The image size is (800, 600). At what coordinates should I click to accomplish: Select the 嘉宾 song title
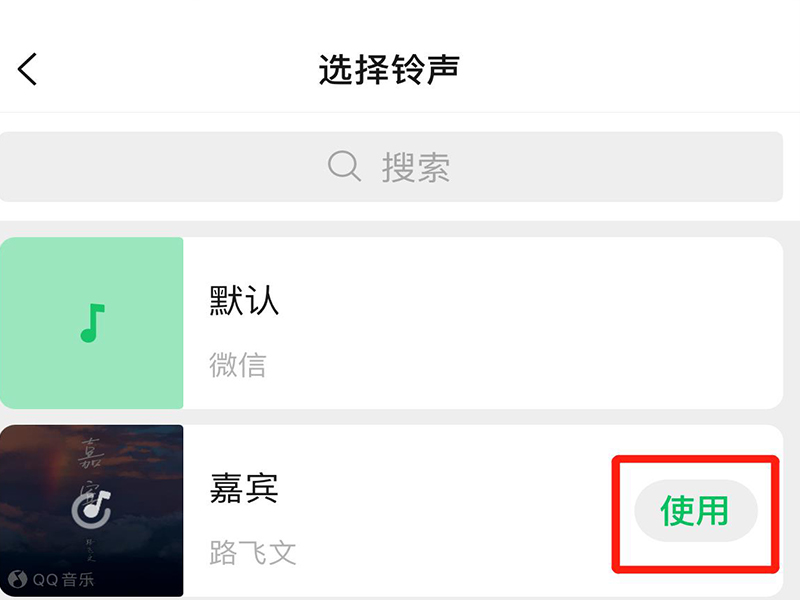[244, 488]
